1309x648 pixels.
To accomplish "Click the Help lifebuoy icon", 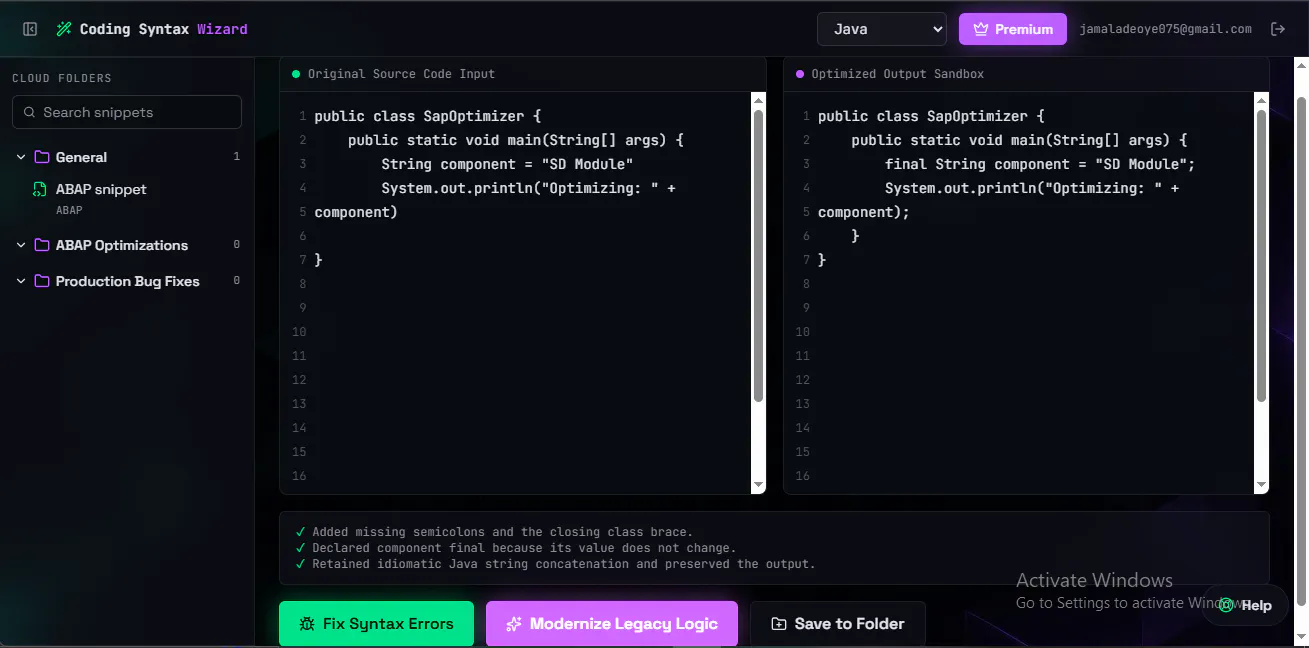I will point(1226,605).
